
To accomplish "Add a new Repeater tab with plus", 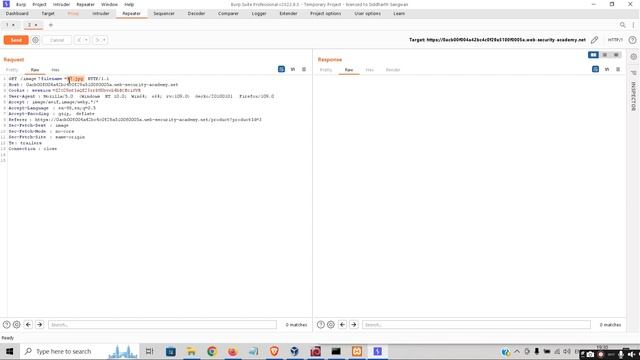I will tap(51, 25).
